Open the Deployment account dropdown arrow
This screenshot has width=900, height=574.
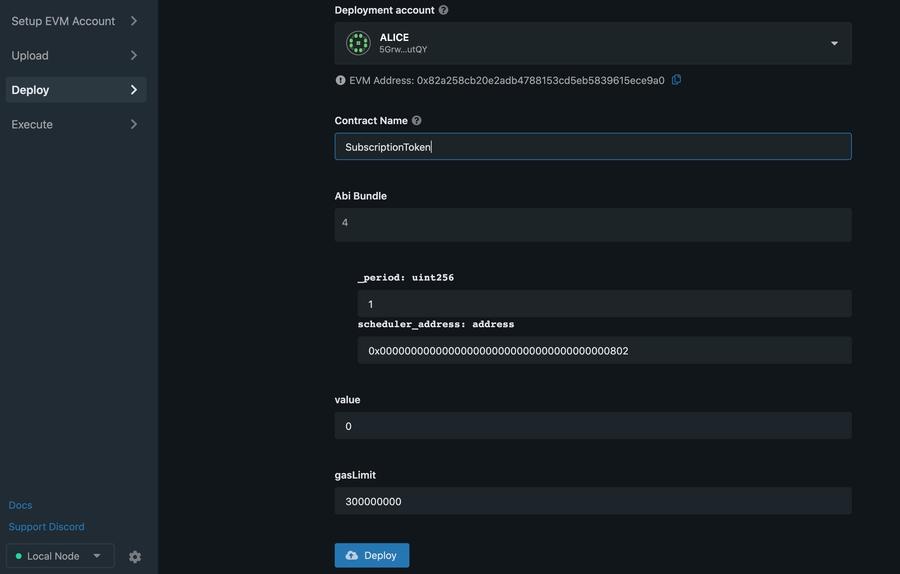pos(834,44)
